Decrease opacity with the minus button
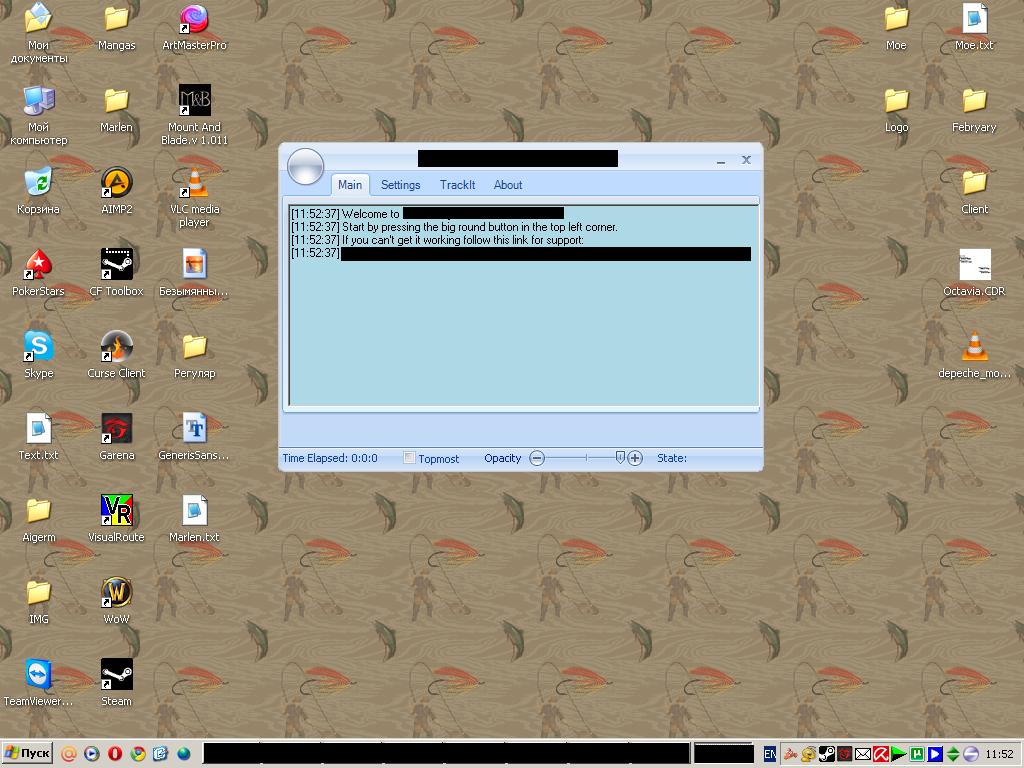This screenshot has height=768, width=1024. [x=537, y=458]
